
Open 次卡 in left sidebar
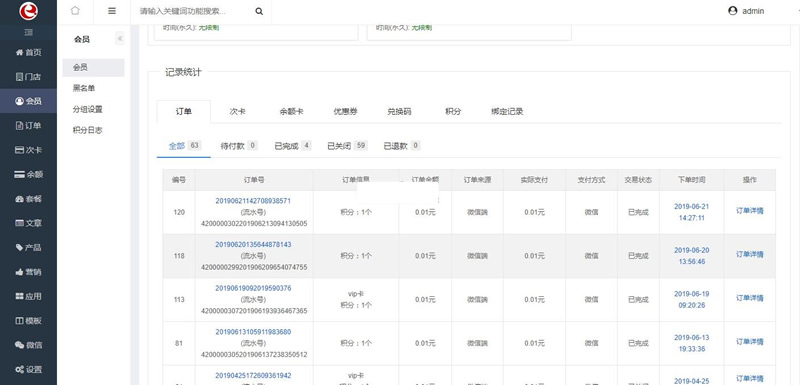pyautogui.click(x=28, y=150)
